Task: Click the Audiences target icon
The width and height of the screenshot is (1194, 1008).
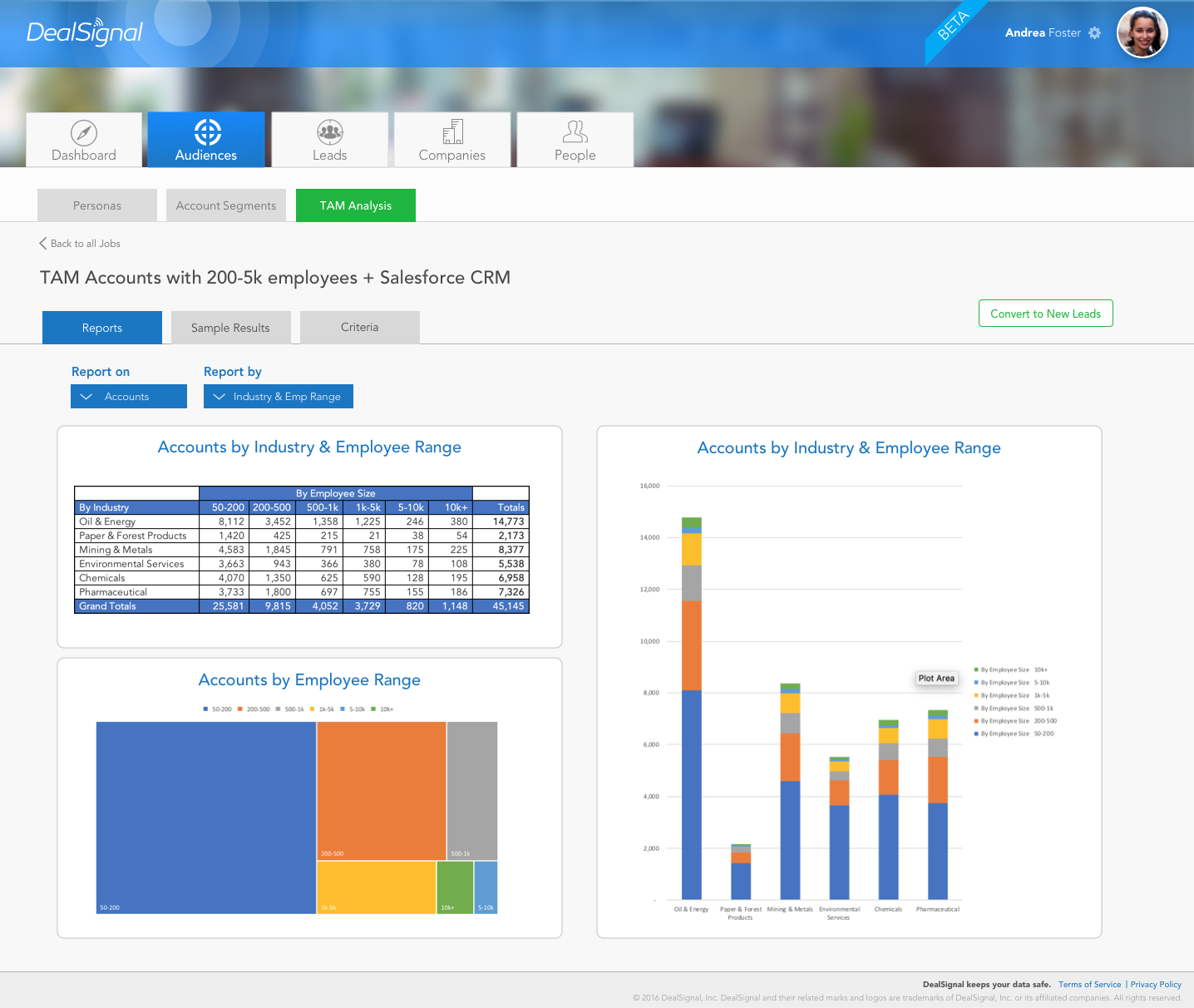Action: (x=207, y=132)
